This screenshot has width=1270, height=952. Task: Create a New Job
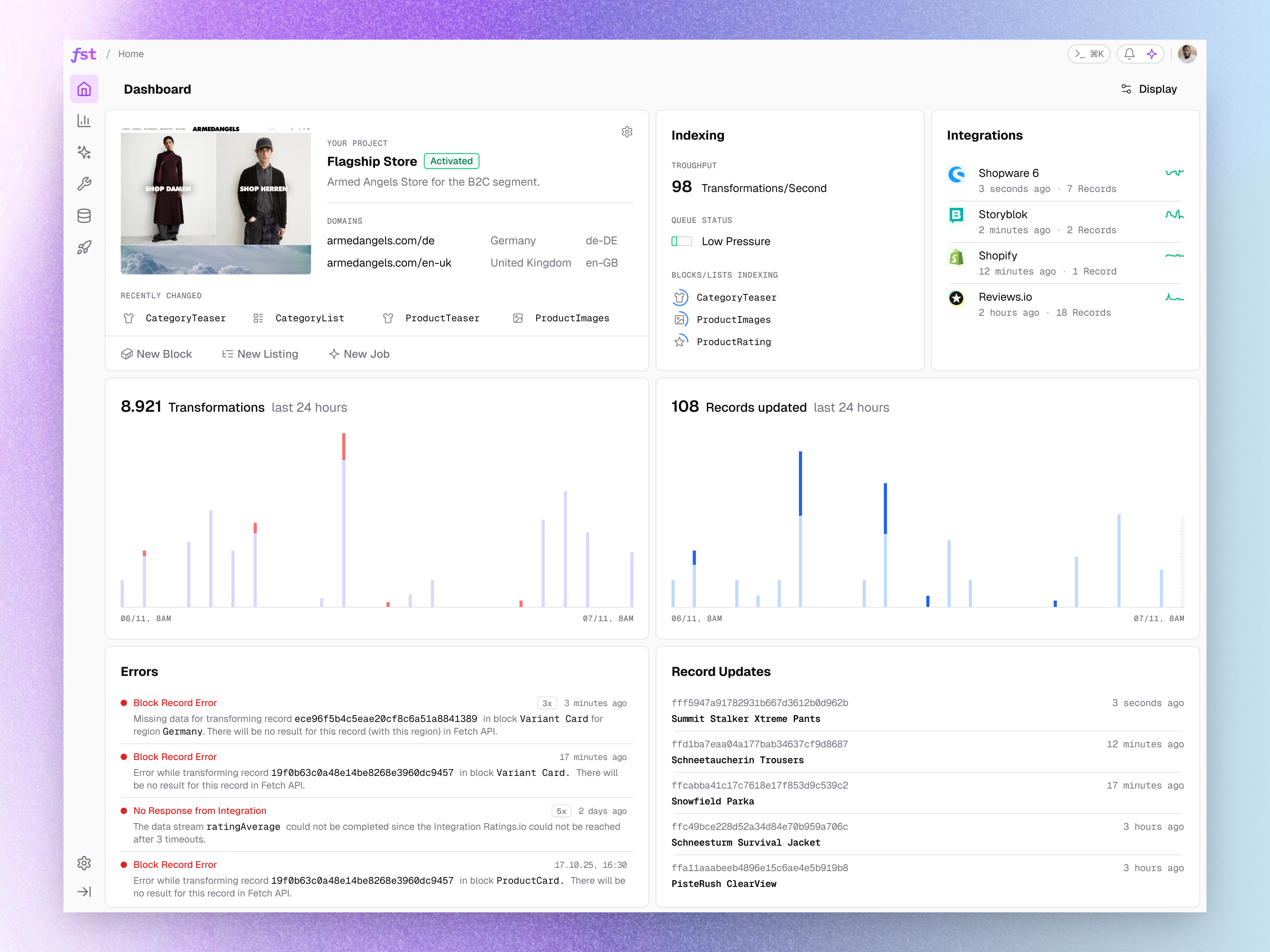(360, 354)
